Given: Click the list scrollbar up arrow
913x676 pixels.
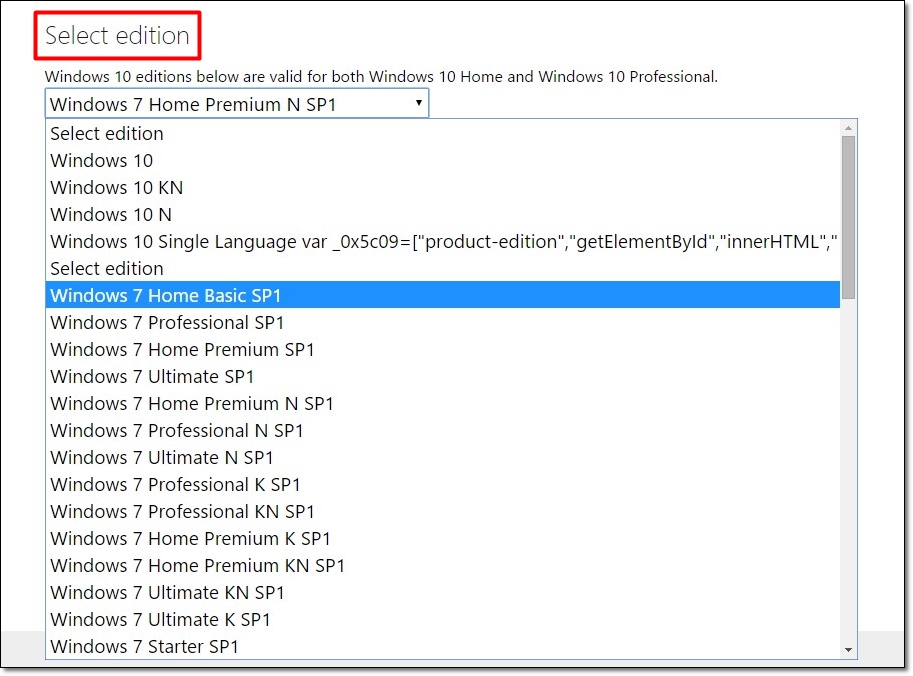Looking at the screenshot, I should pos(848,128).
